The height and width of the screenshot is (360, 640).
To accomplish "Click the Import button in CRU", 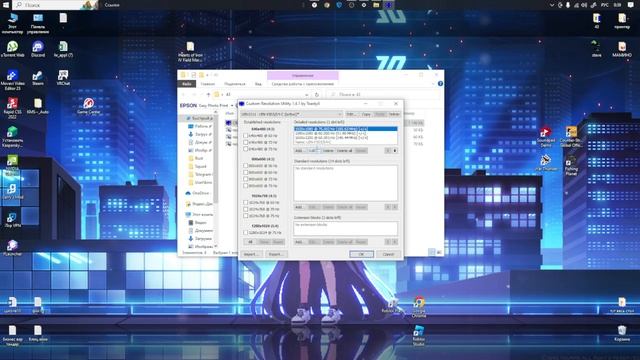I will point(251,254).
